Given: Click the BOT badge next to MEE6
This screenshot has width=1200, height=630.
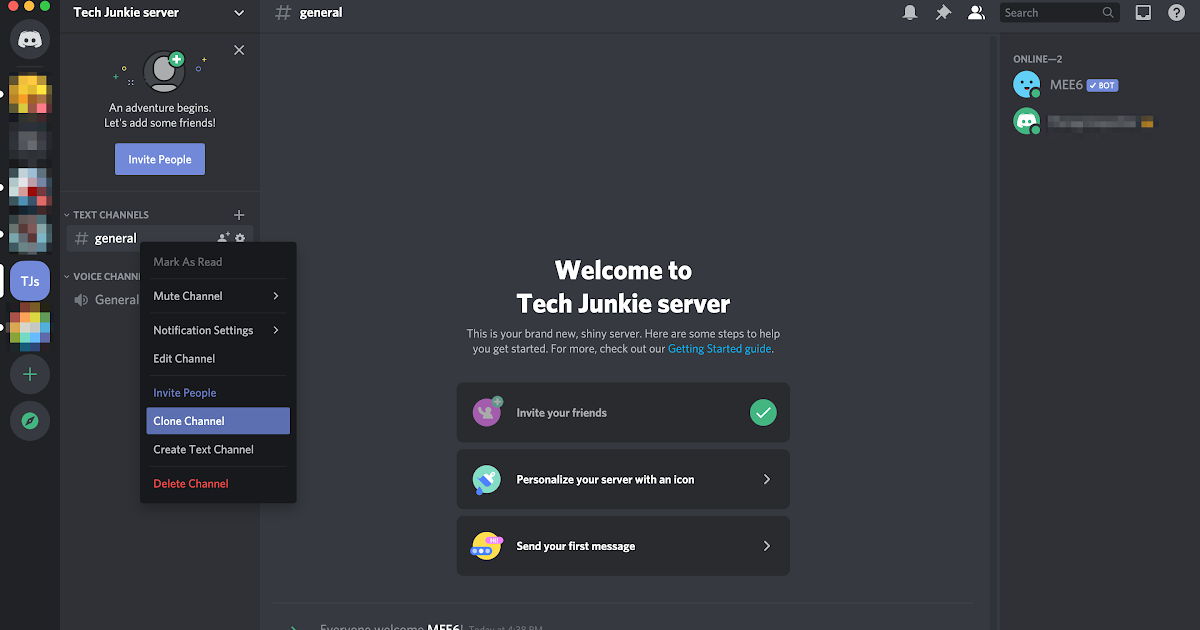Looking at the screenshot, I should [1103, 85].
